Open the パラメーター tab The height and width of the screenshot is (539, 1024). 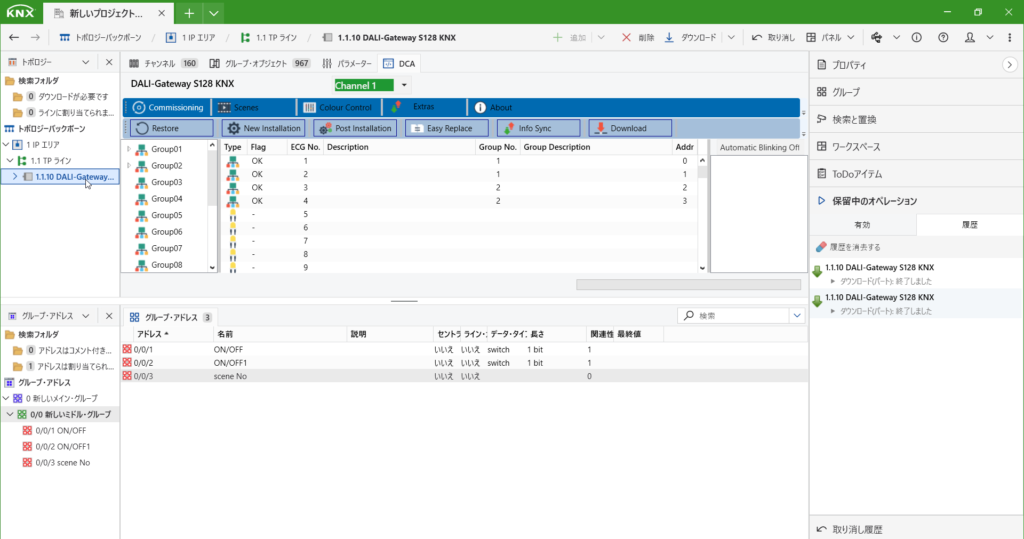pyautogui.click(x=347, y=63)
